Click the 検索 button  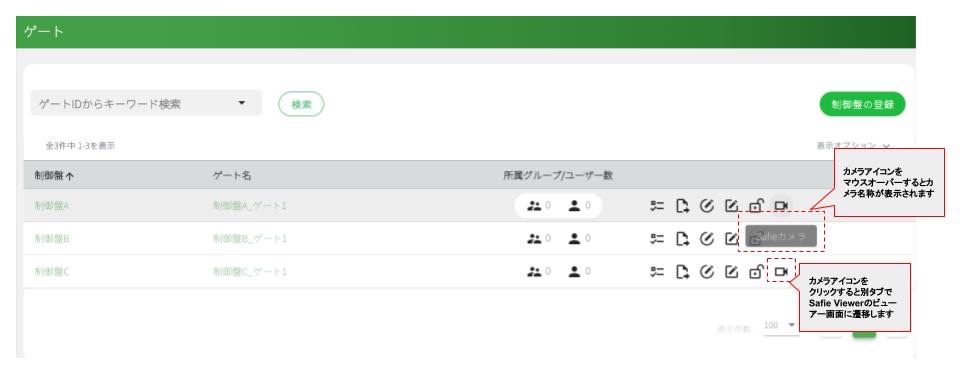[301, 104]
